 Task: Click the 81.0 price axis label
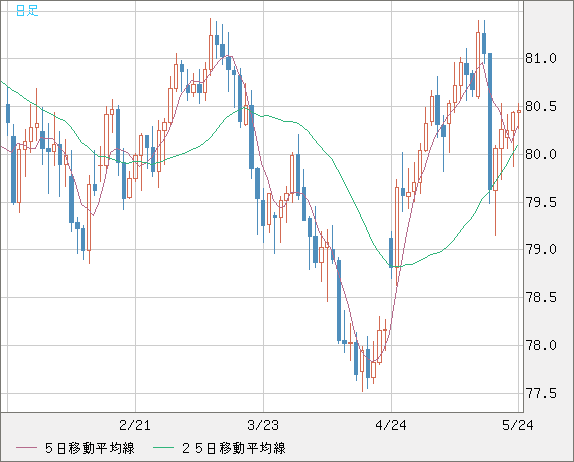coord(541,58)
